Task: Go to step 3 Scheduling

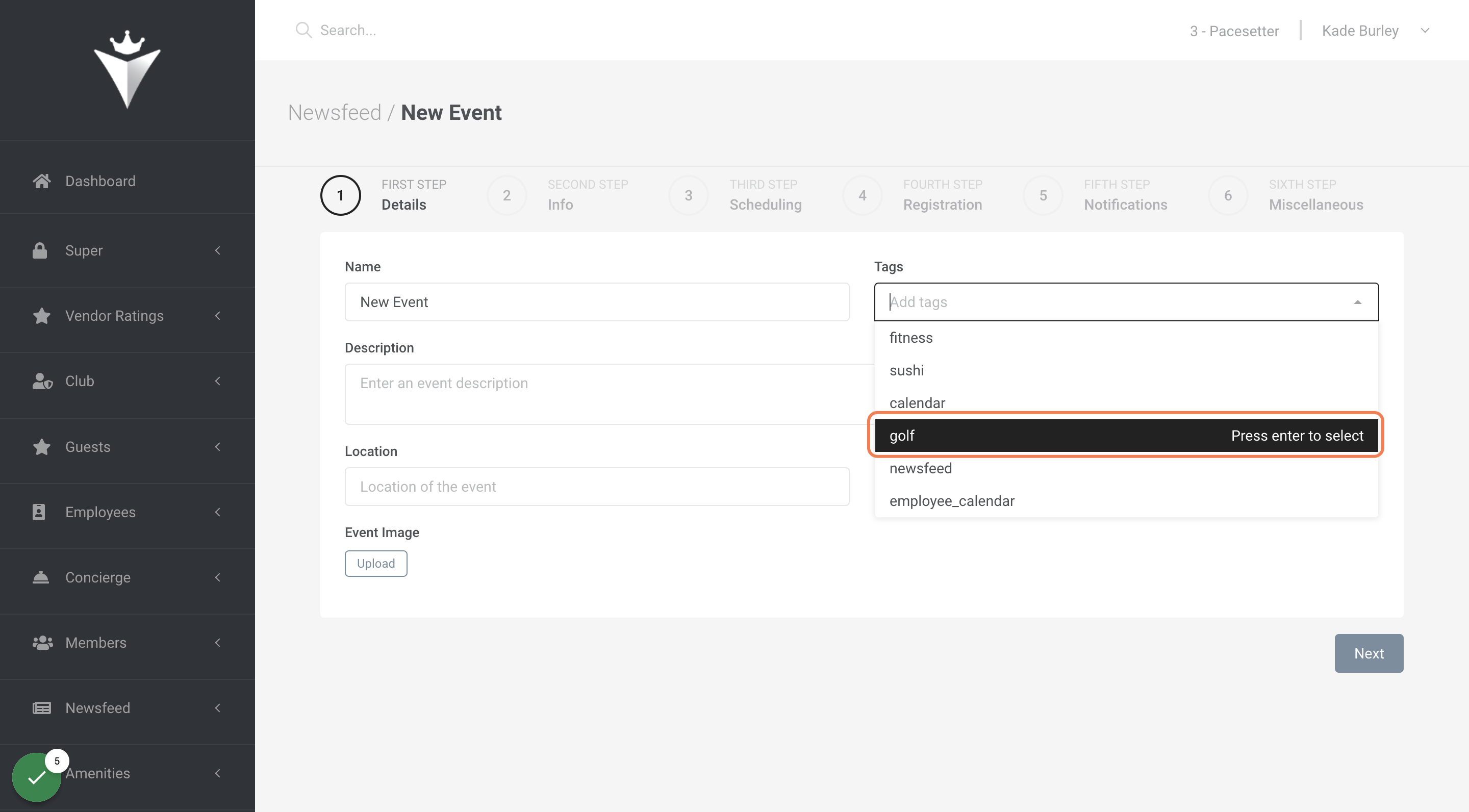Action: click(x=734, y=195)
